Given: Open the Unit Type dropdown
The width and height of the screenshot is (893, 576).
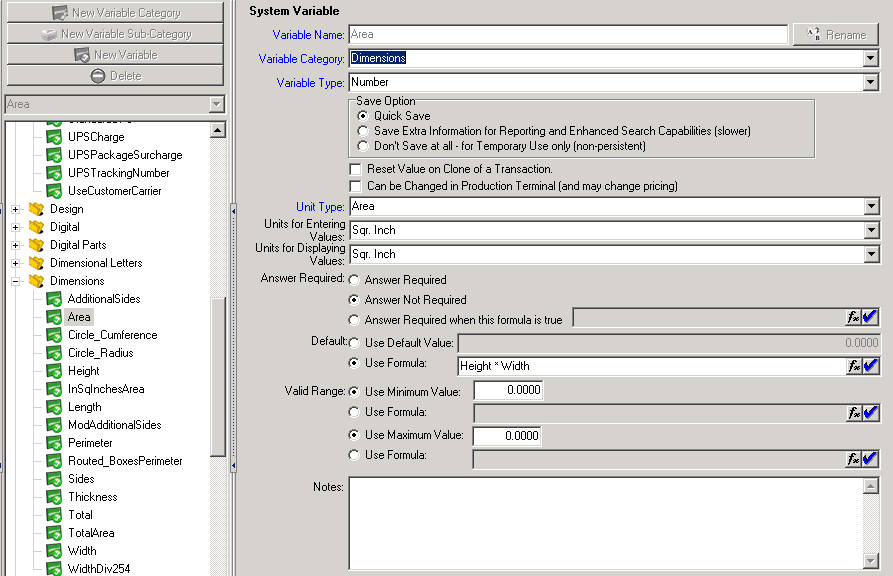Looking at the screenshot, I should click(871, 207).
